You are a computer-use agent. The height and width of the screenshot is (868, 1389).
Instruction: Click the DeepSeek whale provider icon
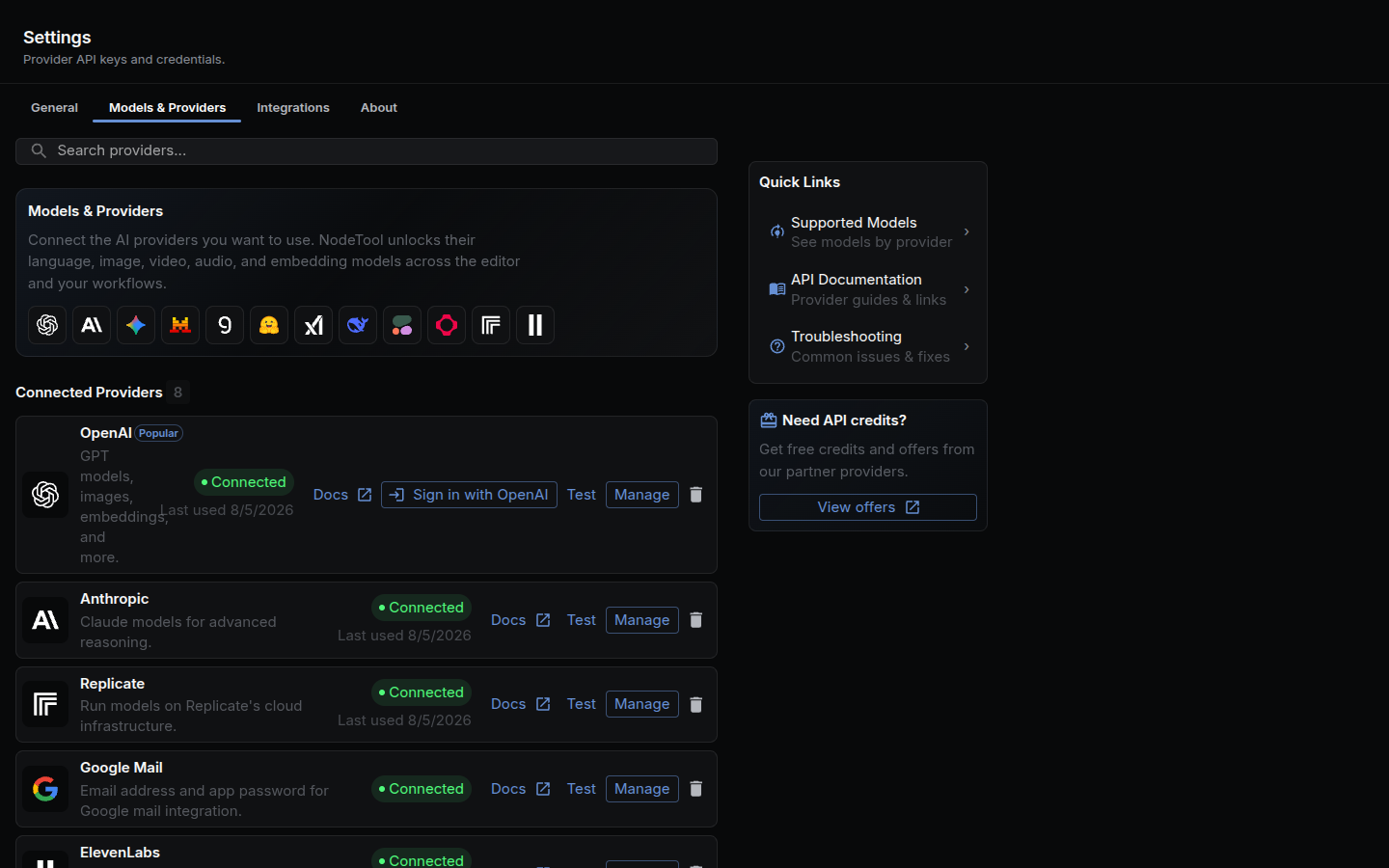coord(358,325)
